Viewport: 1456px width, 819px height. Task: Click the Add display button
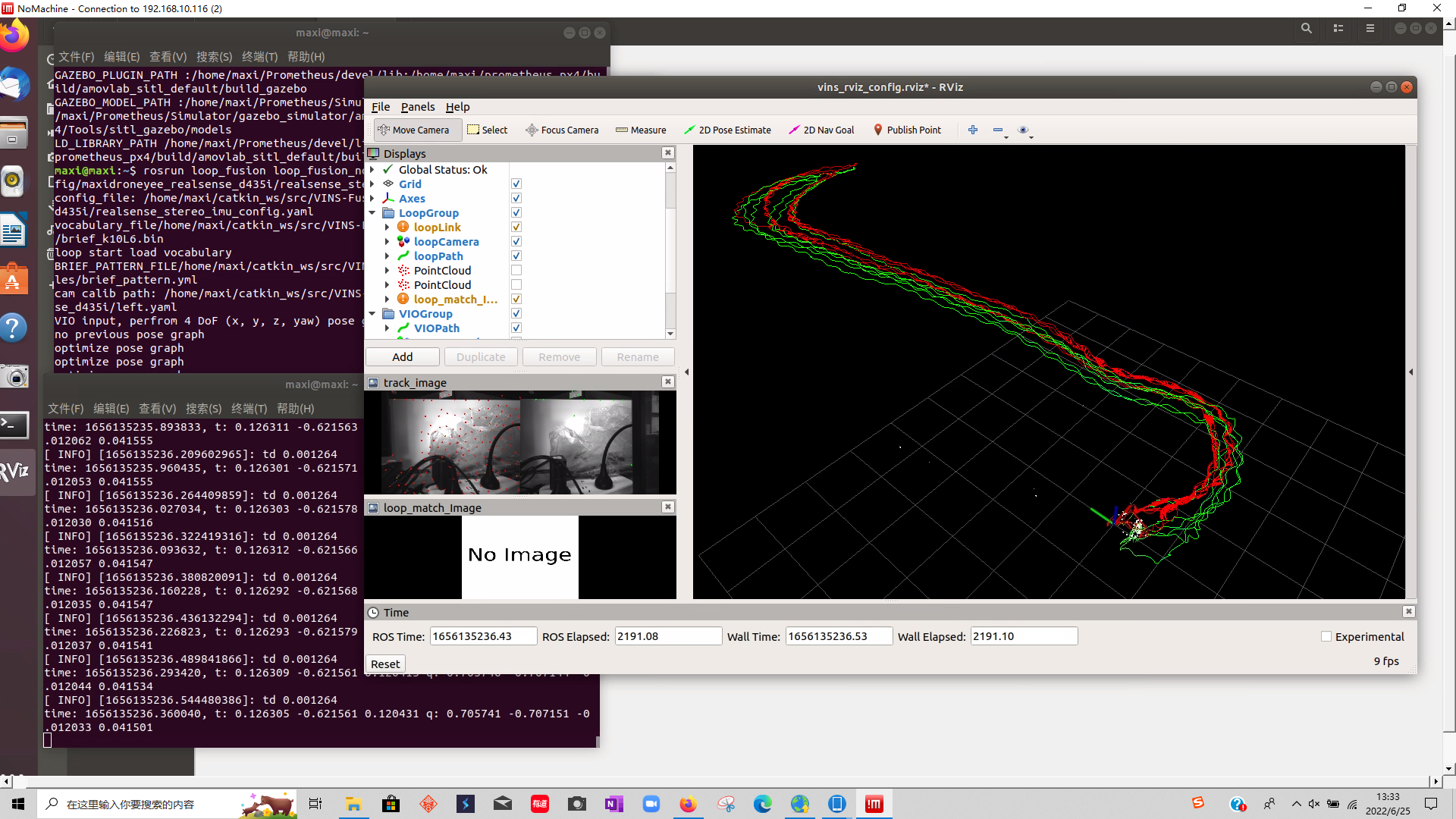[x=403, y=357]
